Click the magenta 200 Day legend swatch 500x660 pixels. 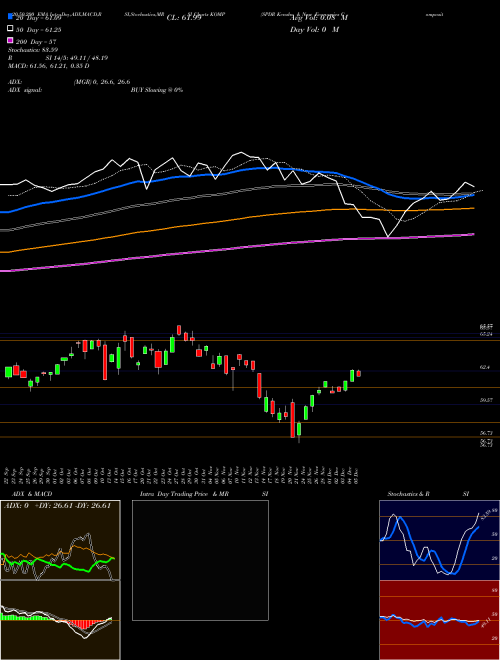coord(11,40)
